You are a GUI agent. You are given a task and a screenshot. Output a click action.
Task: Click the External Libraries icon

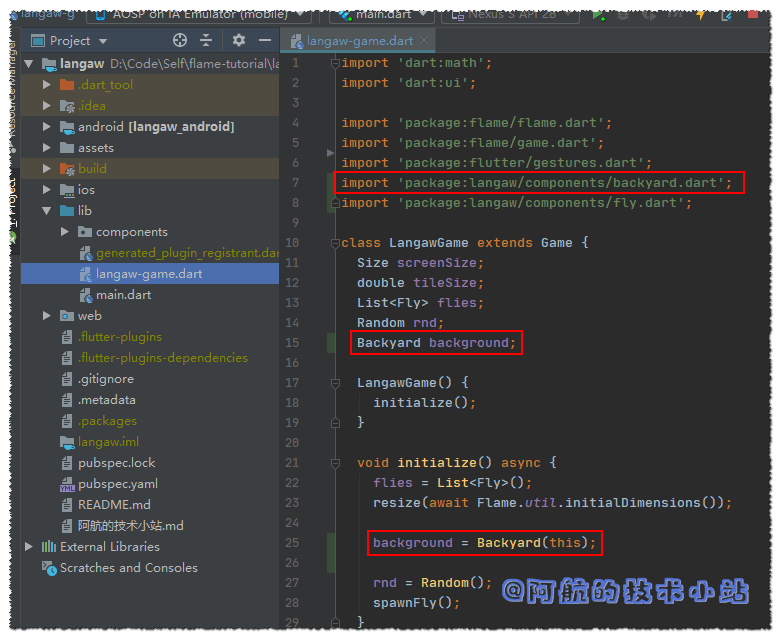point(48,547)
